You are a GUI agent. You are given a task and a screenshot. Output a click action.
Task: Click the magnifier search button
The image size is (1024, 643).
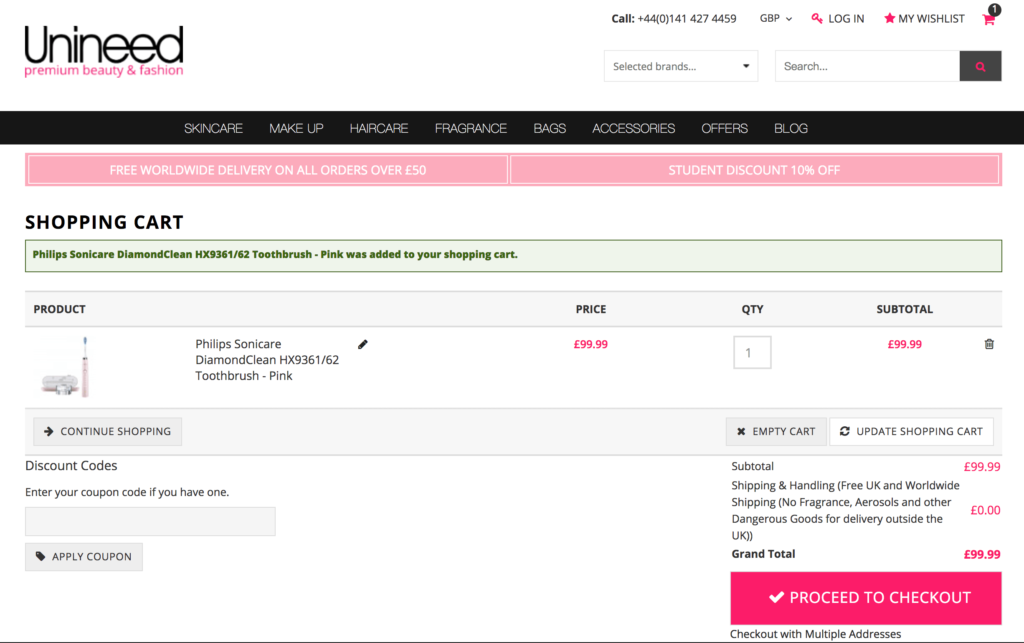point(980,66)
